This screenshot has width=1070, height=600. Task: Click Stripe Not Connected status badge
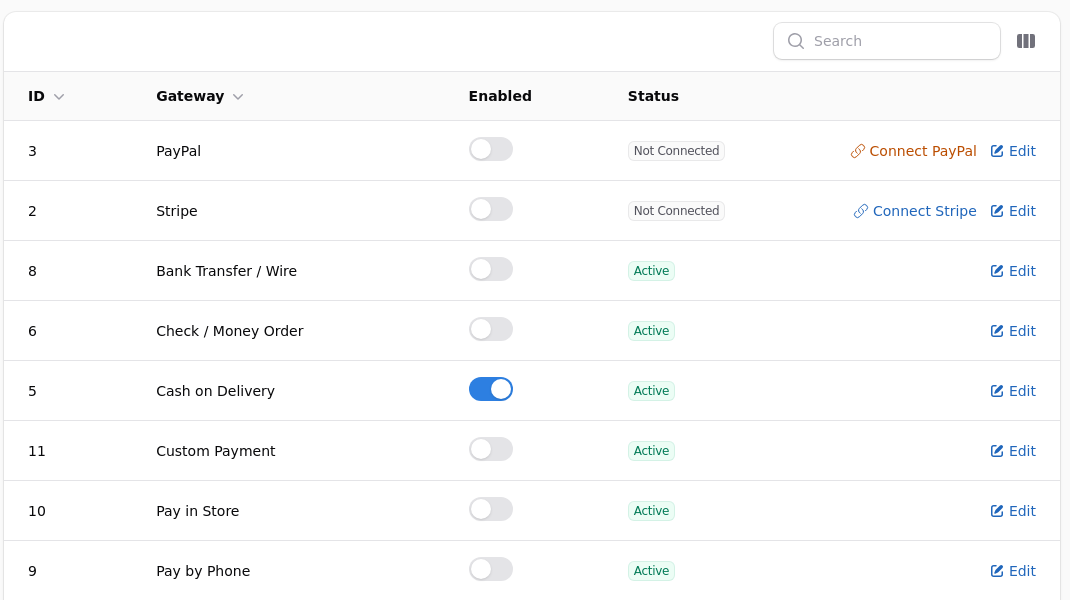pyautogui.click(x=676, y=211)
